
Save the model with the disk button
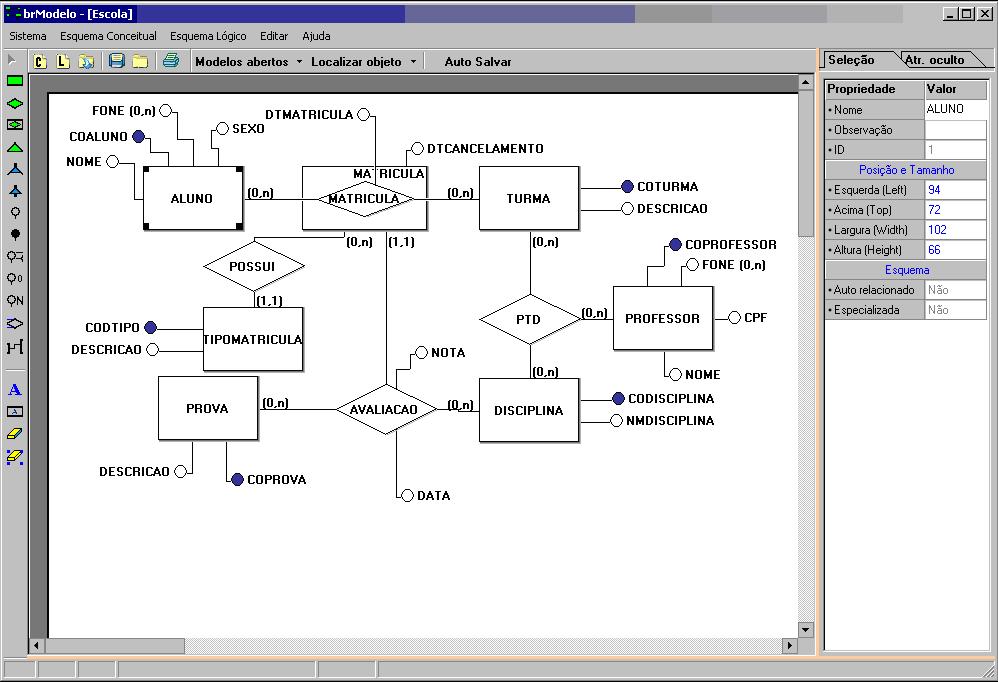tap(117, 61)
